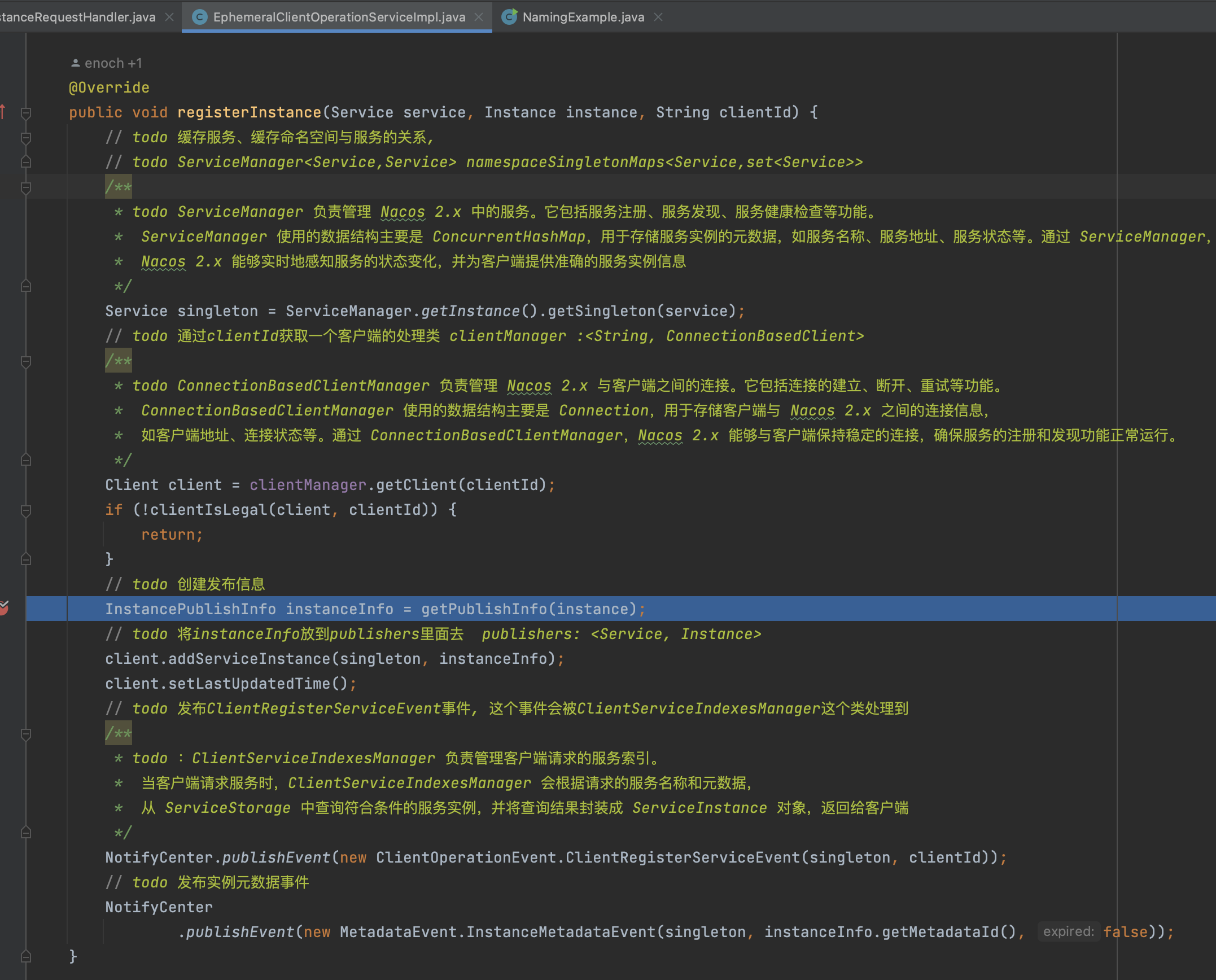Click ServiceInstance in the javadoc comment
The image size is (1216, 980).
pos(699,808)
